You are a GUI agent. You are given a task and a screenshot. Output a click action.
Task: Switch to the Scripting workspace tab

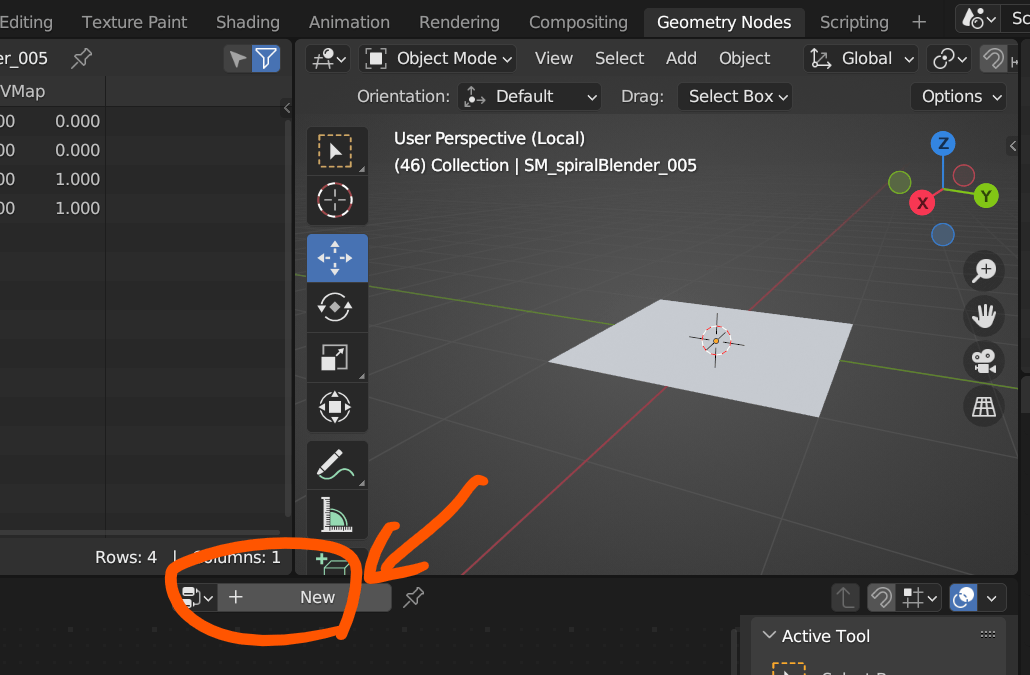(854, 22)
